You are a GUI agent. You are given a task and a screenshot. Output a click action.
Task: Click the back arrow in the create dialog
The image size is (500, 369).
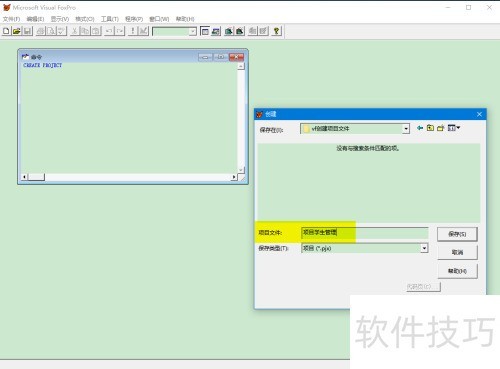(x=420, y=128)
